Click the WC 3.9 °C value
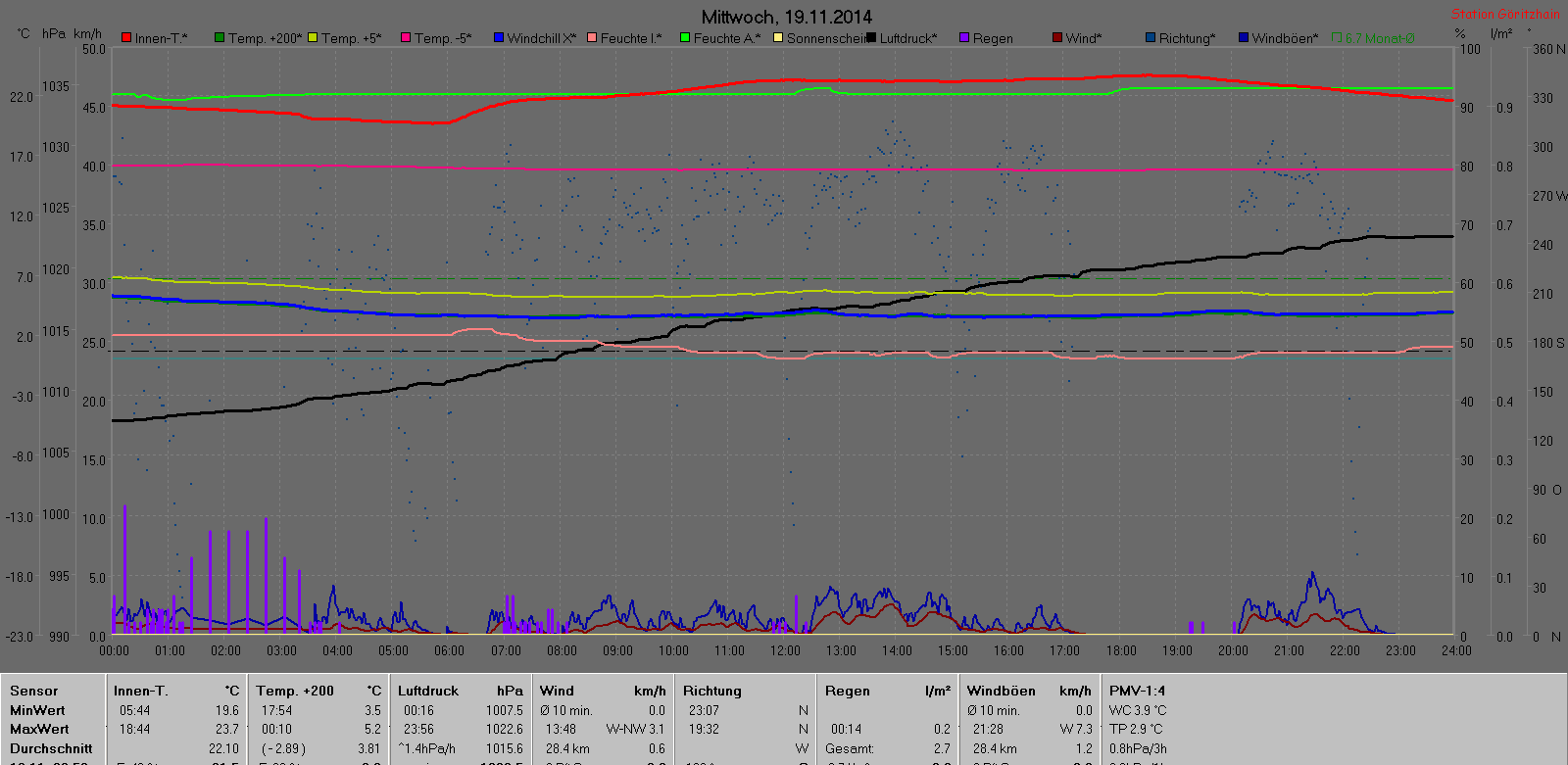Viewport: 1568px width, 765px height. 1138,710
